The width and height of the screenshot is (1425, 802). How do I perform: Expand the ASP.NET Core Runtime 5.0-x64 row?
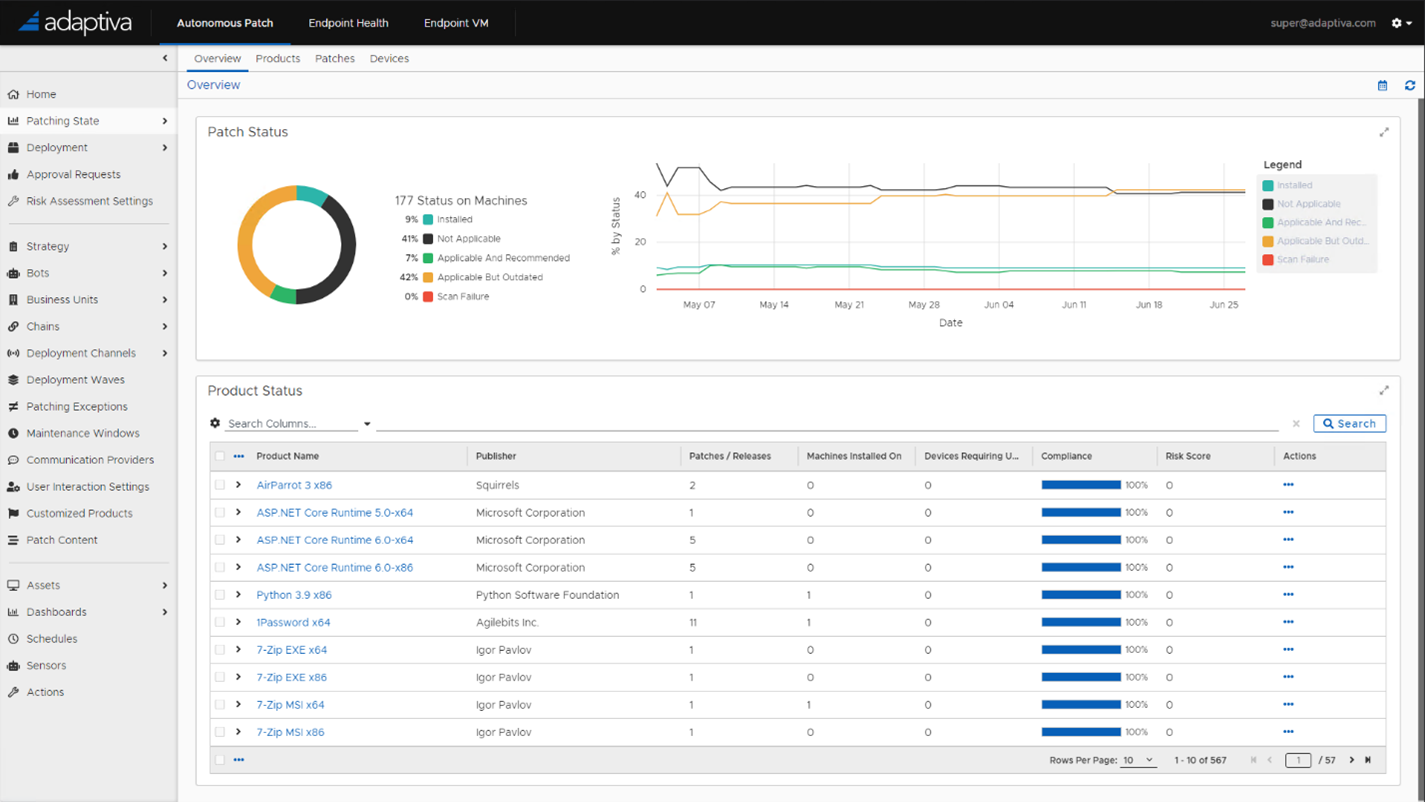(238, 512)
